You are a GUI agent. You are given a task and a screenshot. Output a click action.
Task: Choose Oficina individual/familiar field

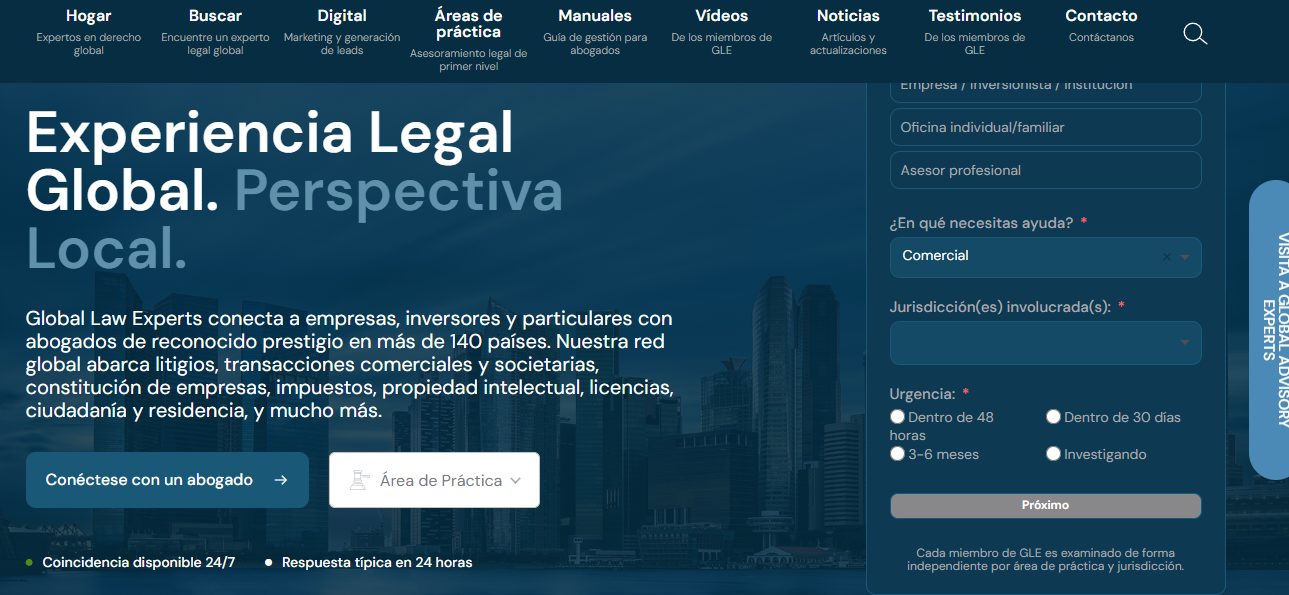[x=1045, y=127]
